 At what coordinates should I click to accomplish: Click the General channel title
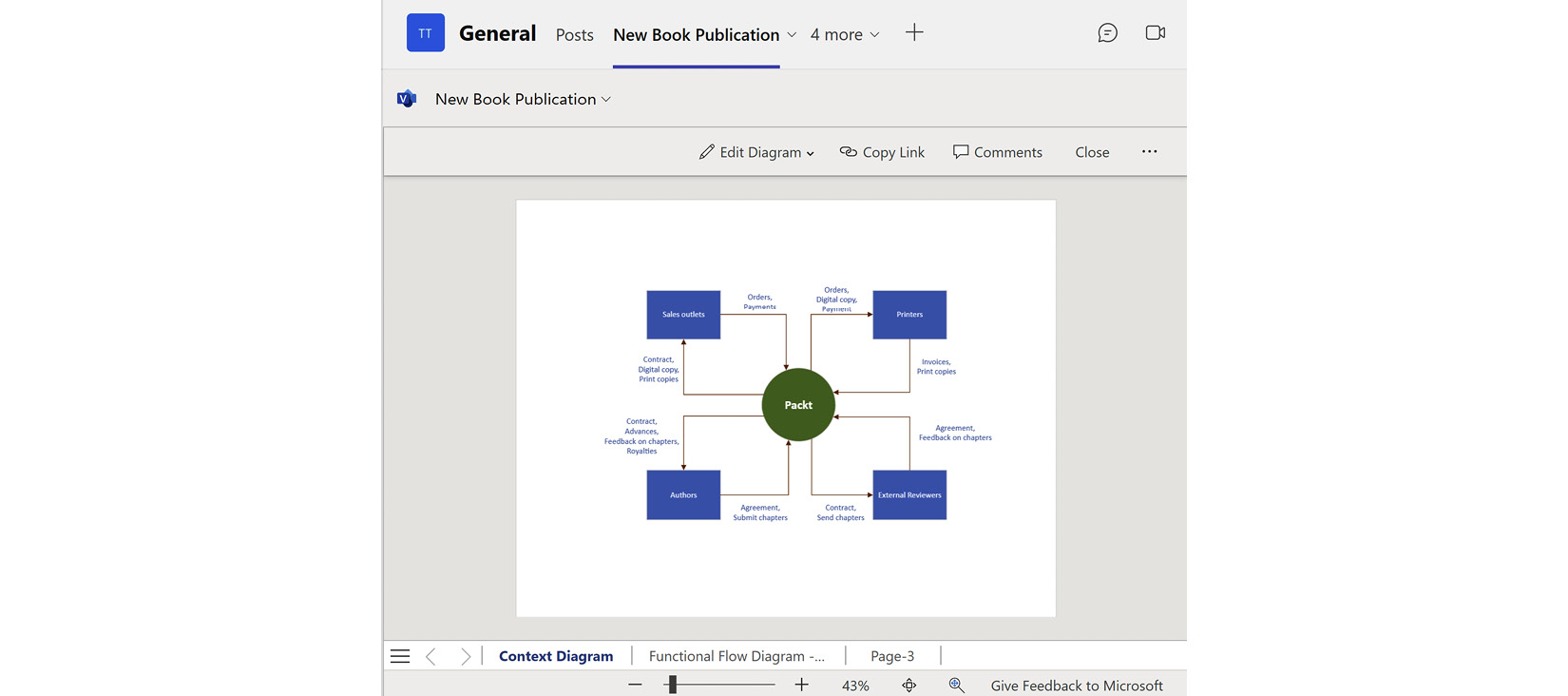coord(498,33)
